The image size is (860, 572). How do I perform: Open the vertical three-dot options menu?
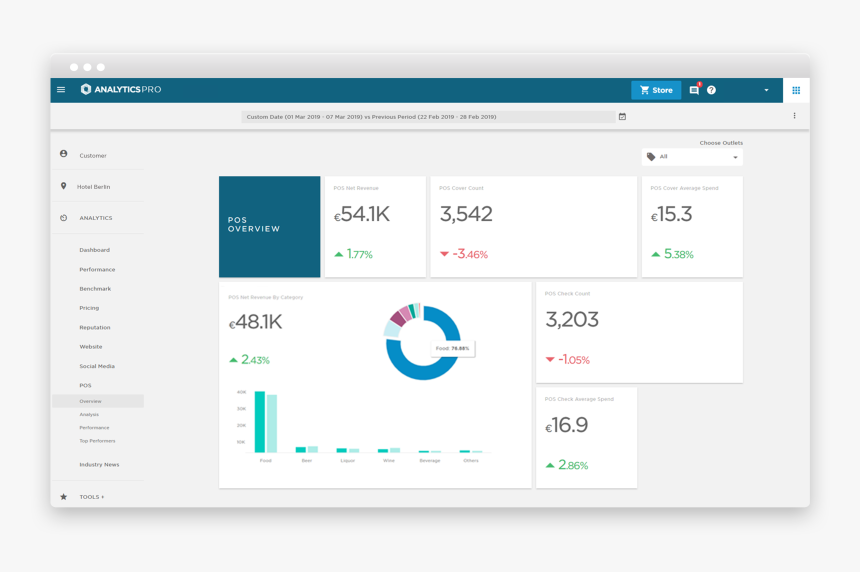(x=794, y=116)
